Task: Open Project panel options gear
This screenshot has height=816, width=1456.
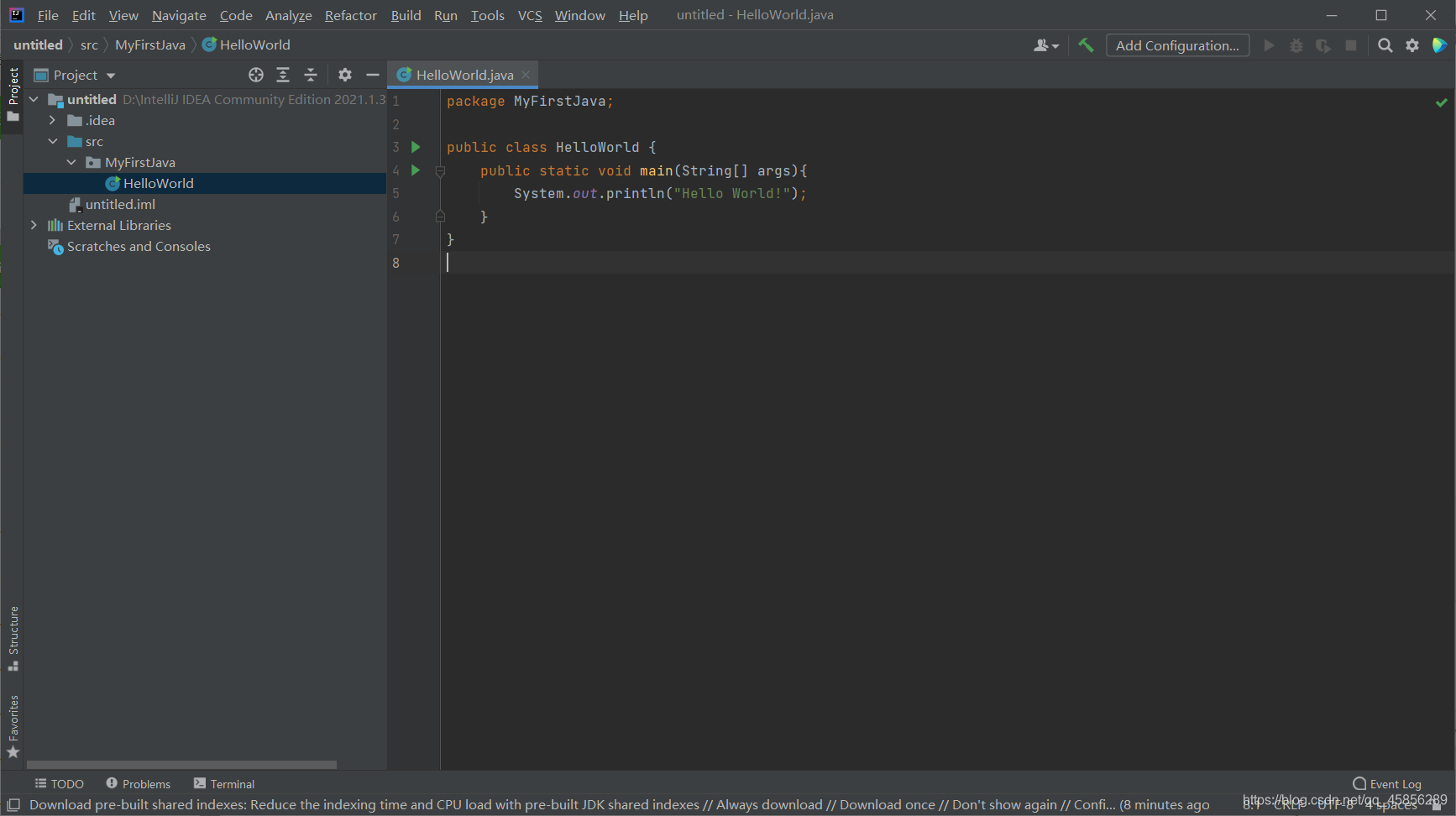Action: [345, 75]
